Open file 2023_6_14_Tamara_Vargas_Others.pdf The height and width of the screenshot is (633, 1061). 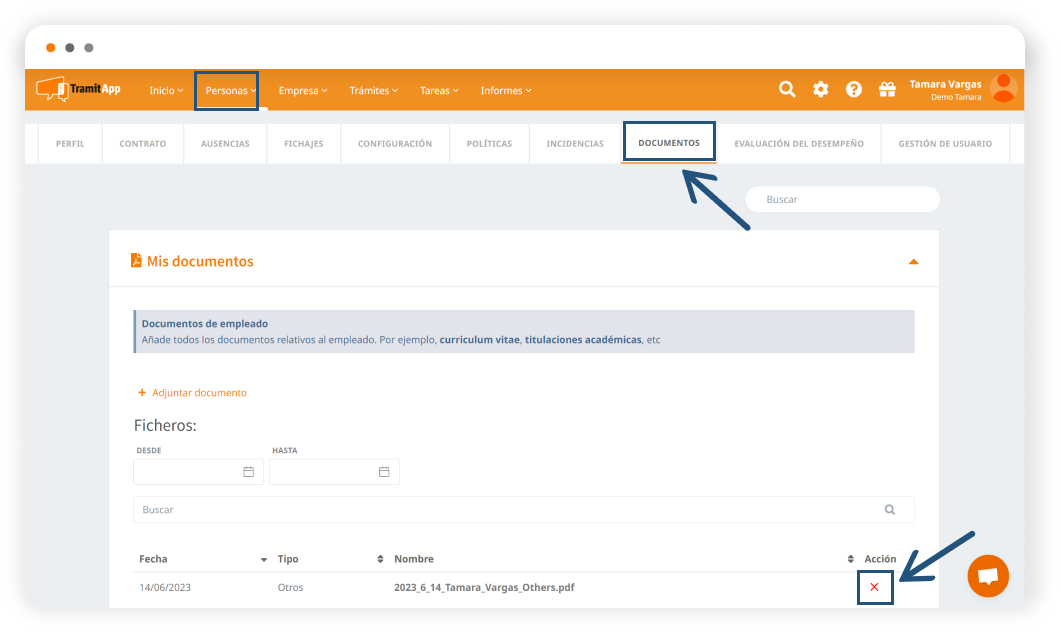click(x=484, y=587)
